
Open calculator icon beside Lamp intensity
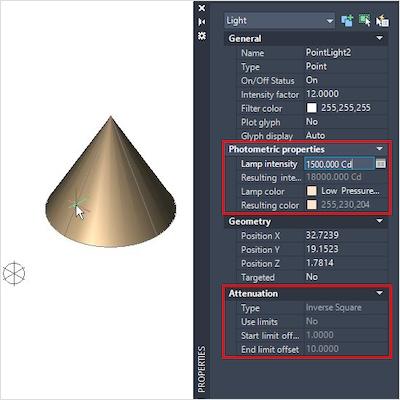tap(381, 164)
